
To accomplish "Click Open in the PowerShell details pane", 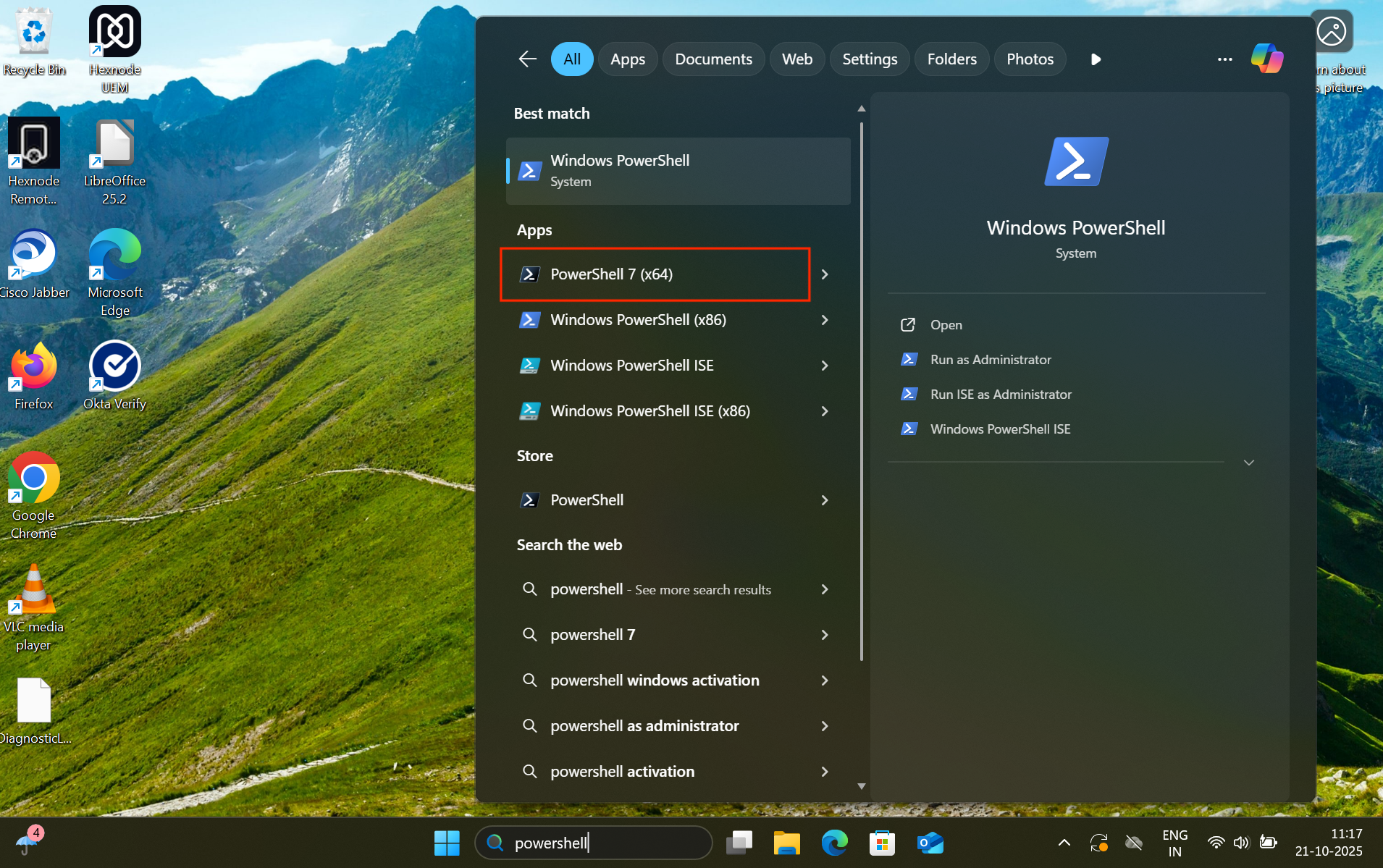I will (946, 325).
